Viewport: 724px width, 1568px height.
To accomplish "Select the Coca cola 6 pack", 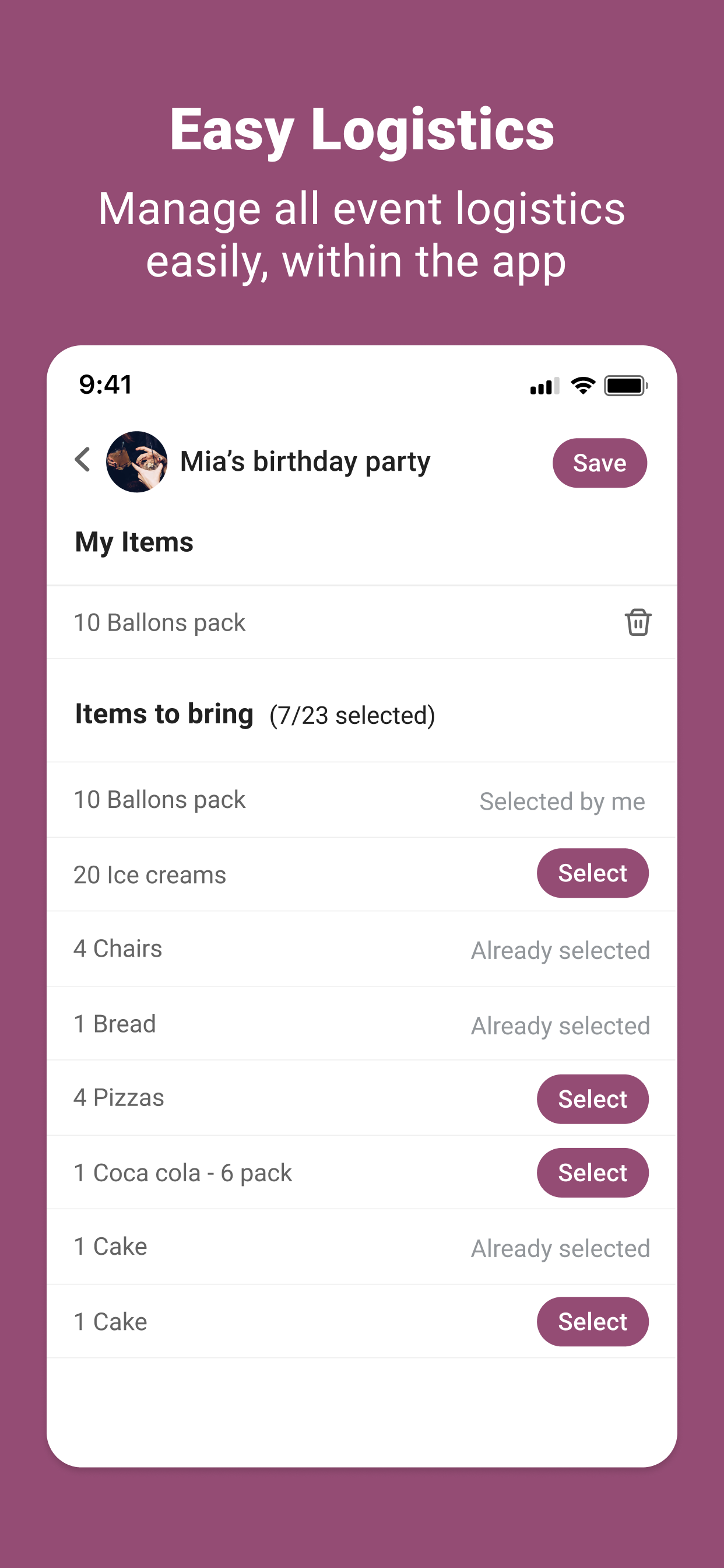I will (593, 1173).
